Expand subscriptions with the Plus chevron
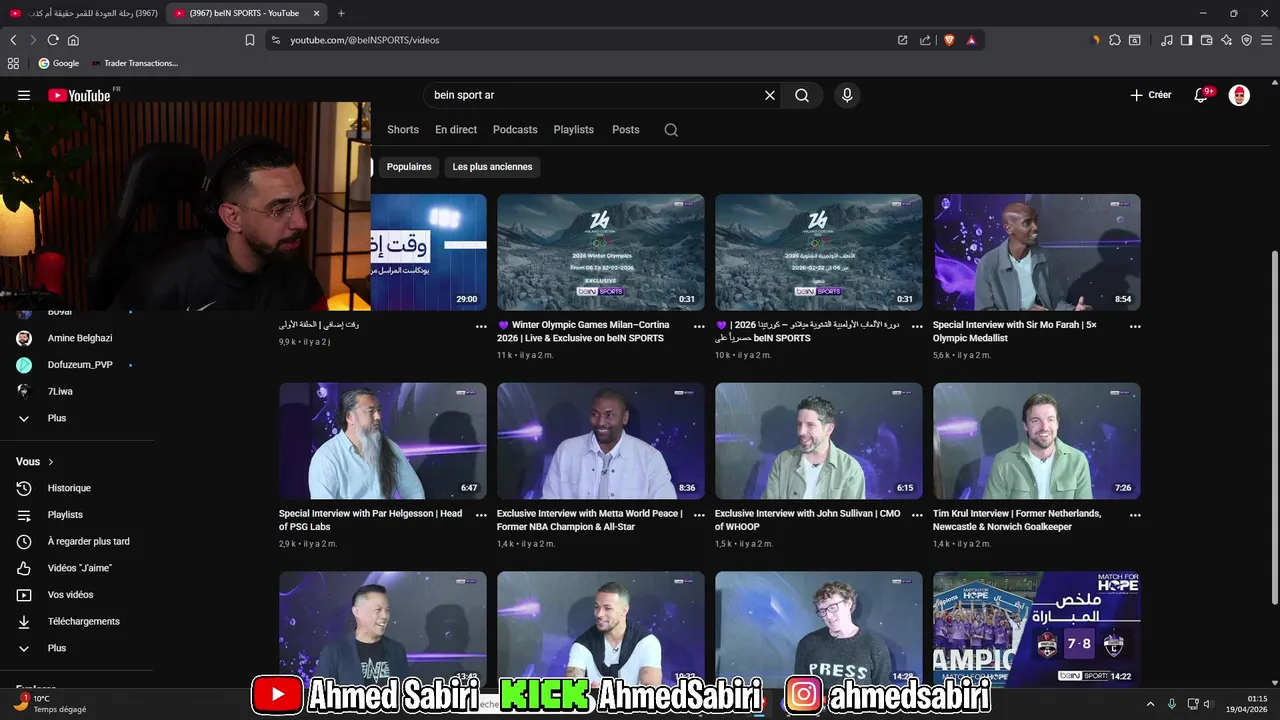Viewport: 1280px width, 720px height. [24, 418]
